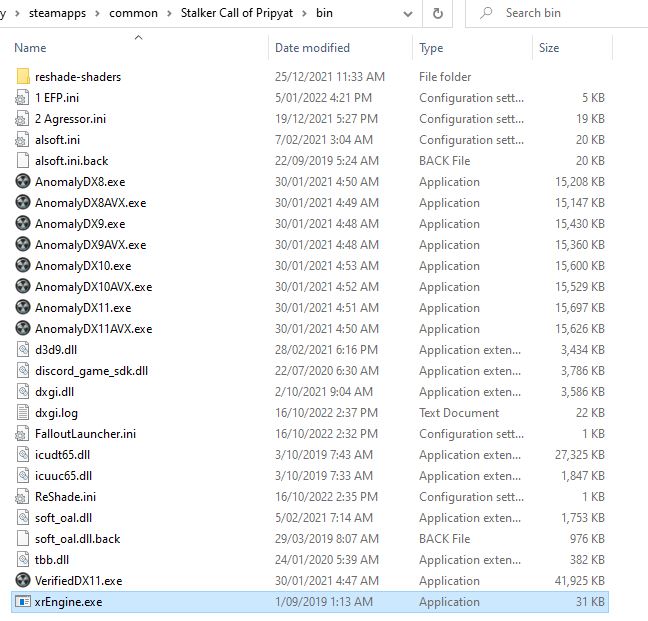Select the file name discord_game_sdk.dll

pyautogui.click(x=91, y=371)
